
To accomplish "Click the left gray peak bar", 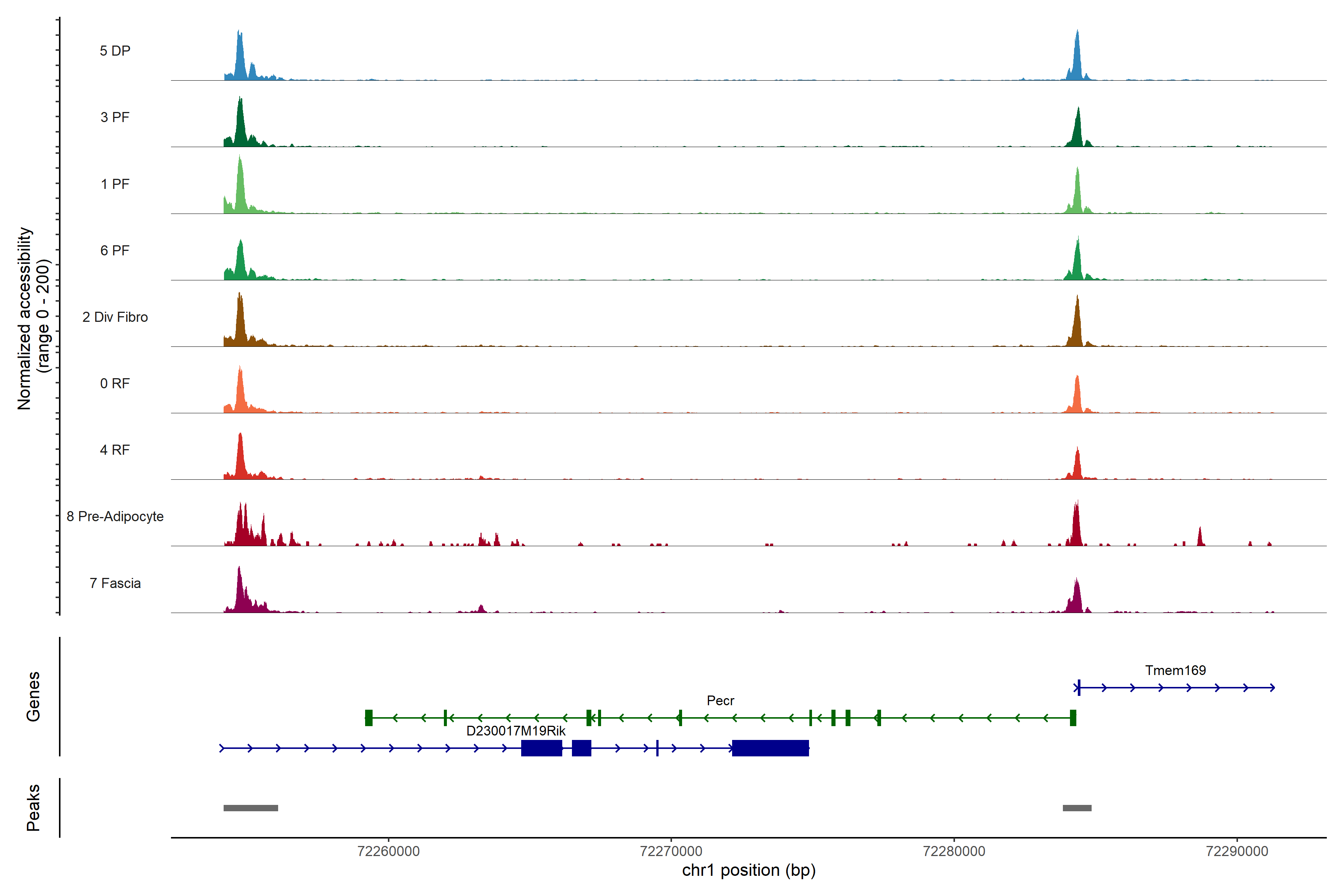I will (250, 808).
